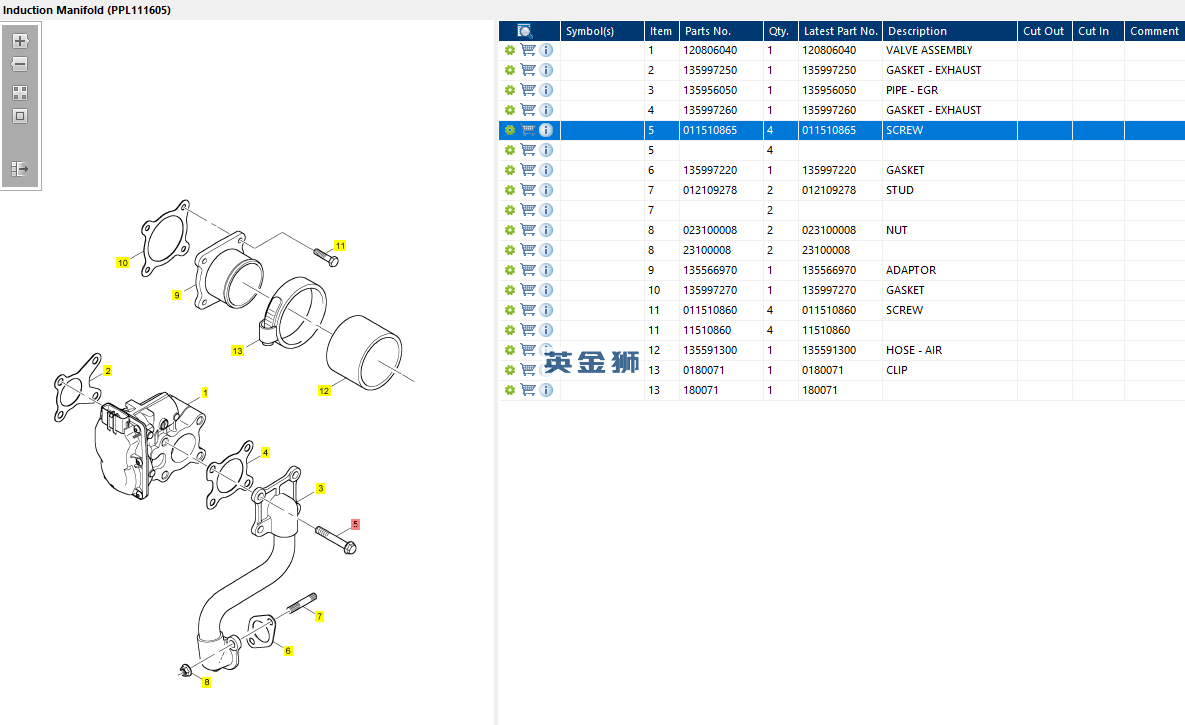Add part 135997270 GASKET to cart
The image size is (1185, 725).
coord(528,290)
